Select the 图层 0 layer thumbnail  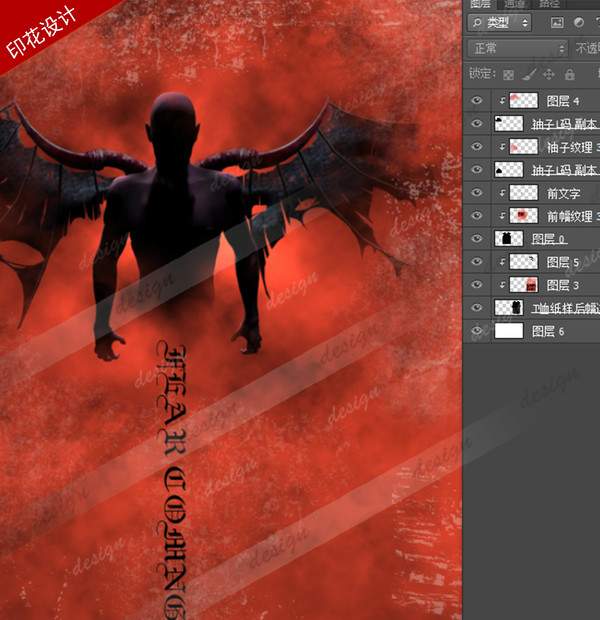click(x=509, y=238)
